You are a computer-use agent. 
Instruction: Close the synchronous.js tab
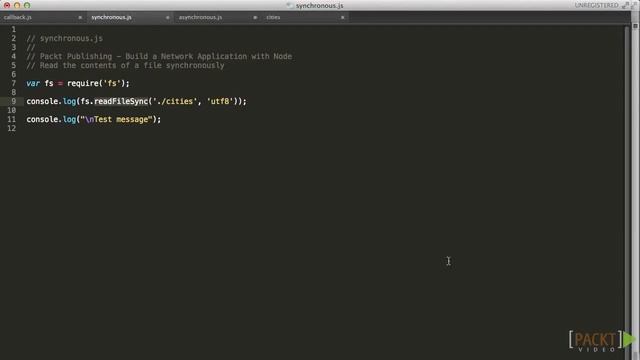(x=167, y=18)
